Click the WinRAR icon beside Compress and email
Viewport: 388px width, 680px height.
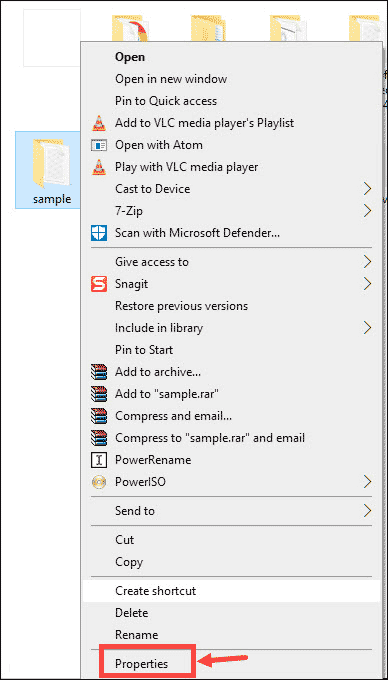(99, 416)
